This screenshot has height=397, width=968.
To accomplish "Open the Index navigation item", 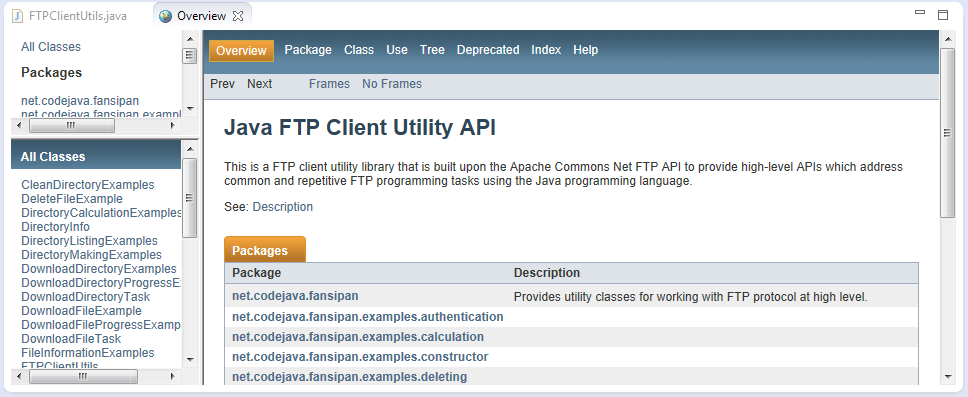I will point(546,50).
